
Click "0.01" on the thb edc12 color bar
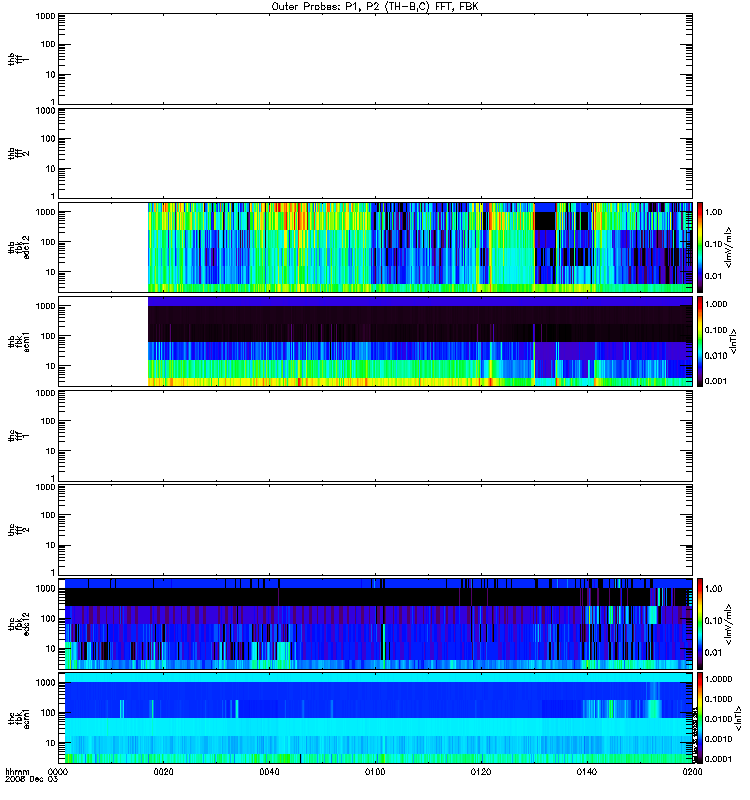[x=713, y=276]
